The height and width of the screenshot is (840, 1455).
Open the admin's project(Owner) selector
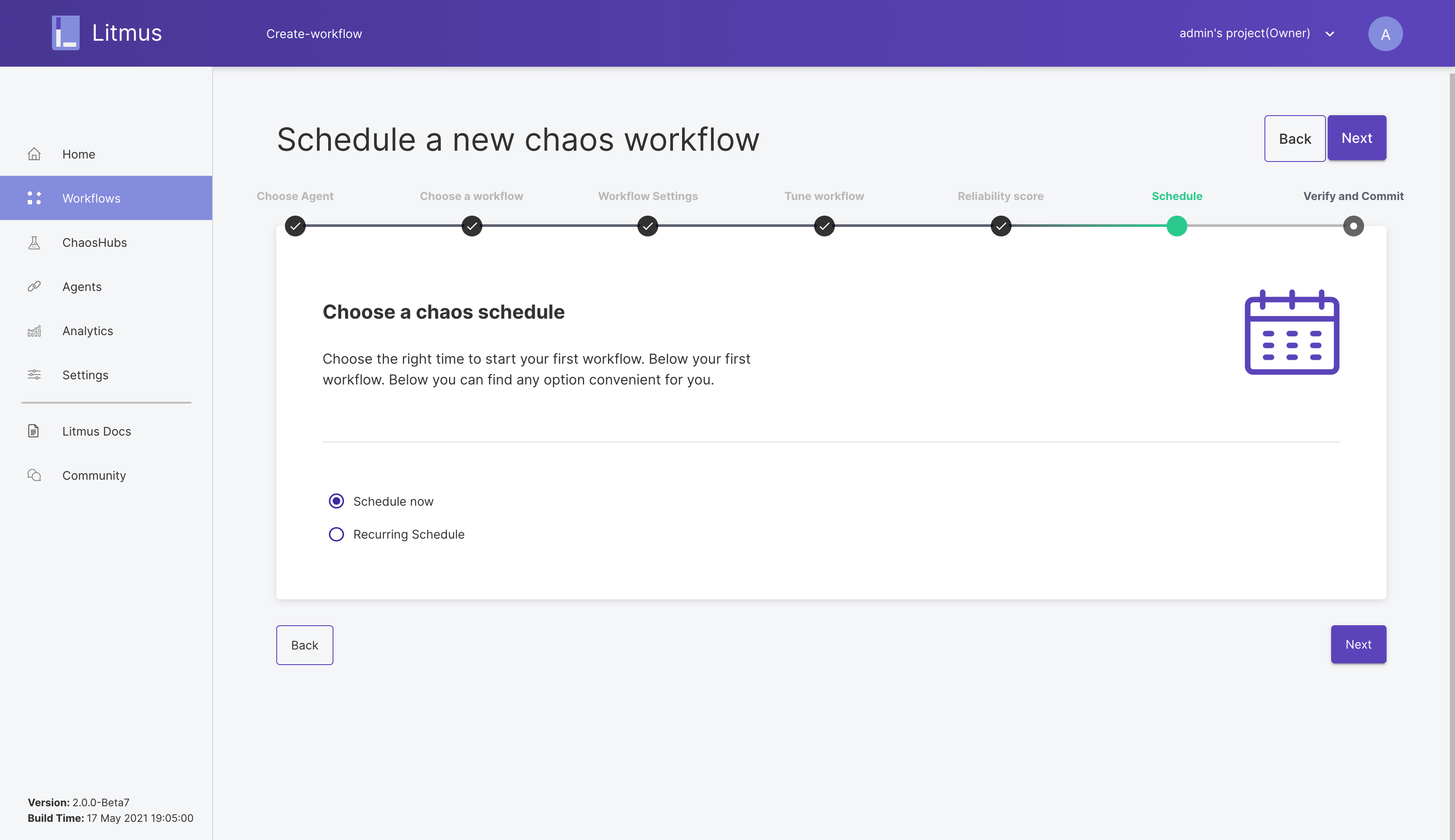click(x=1245, y=33)
